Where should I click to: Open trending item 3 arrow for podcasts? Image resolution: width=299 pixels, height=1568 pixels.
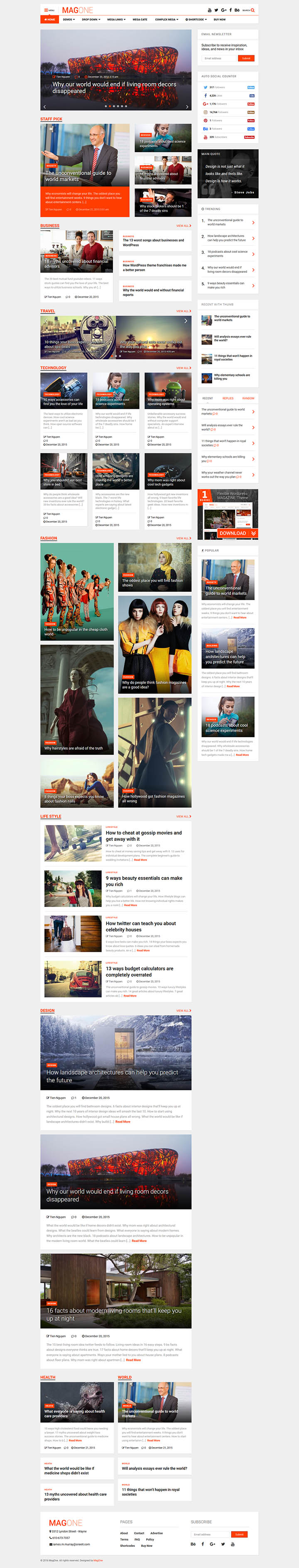(253, 254)
